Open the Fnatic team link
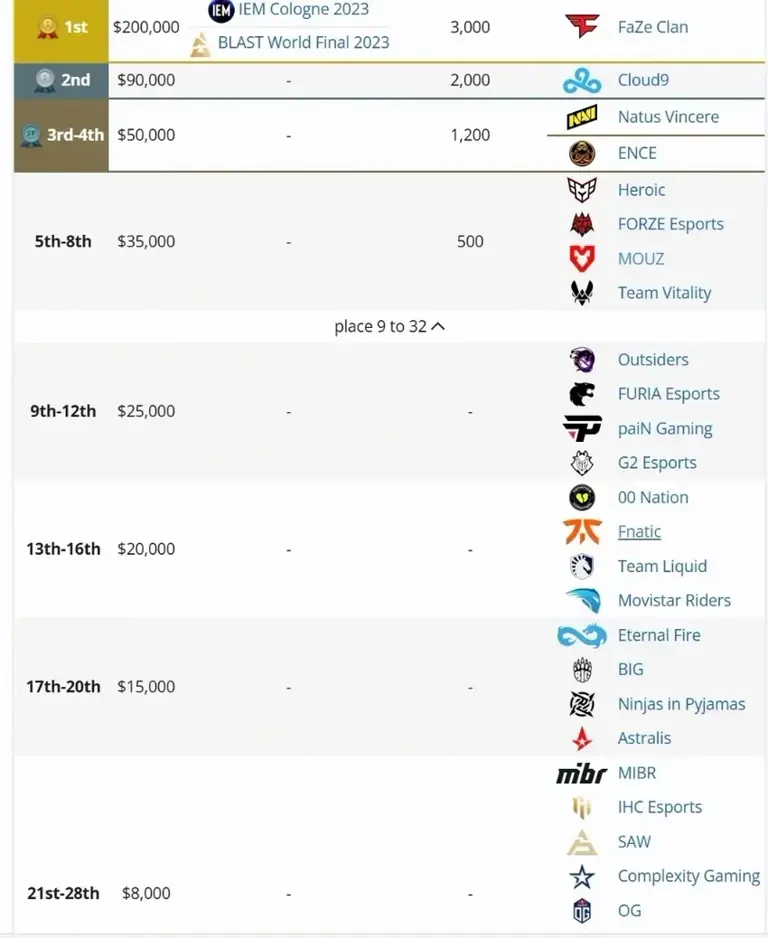 pos(639,531)
